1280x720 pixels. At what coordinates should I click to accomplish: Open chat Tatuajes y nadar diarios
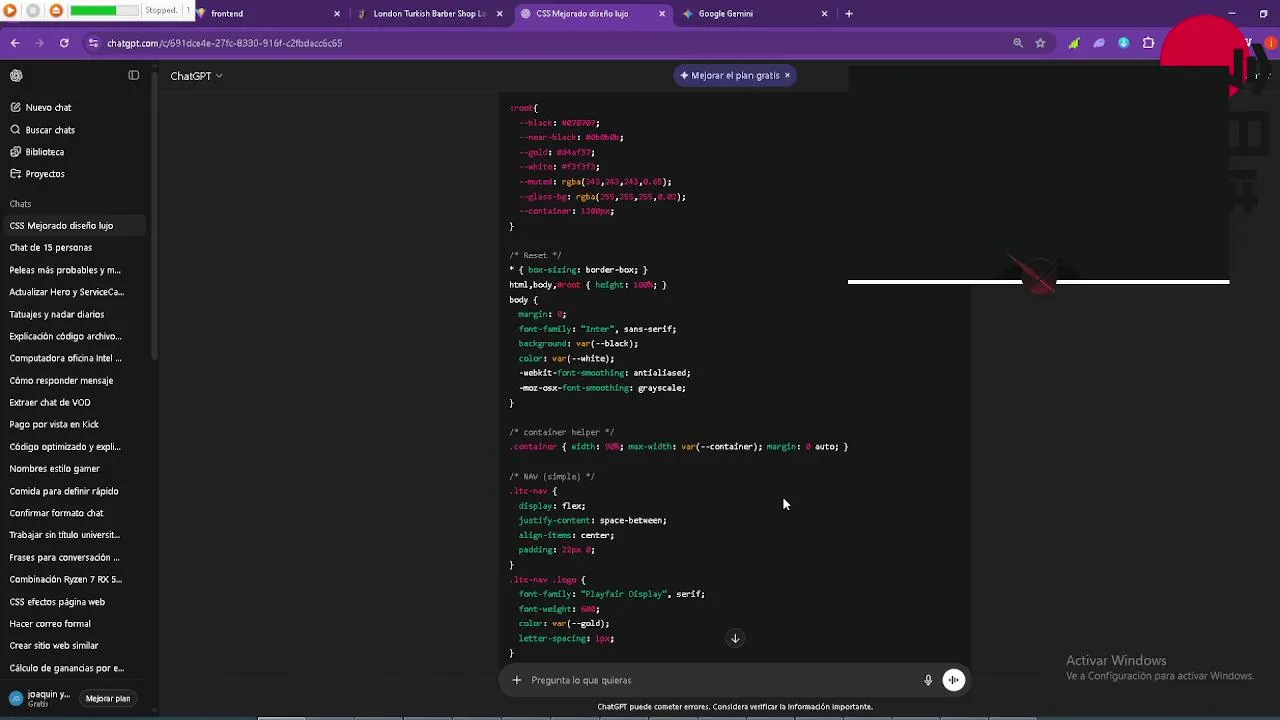(x=75, y=314)
